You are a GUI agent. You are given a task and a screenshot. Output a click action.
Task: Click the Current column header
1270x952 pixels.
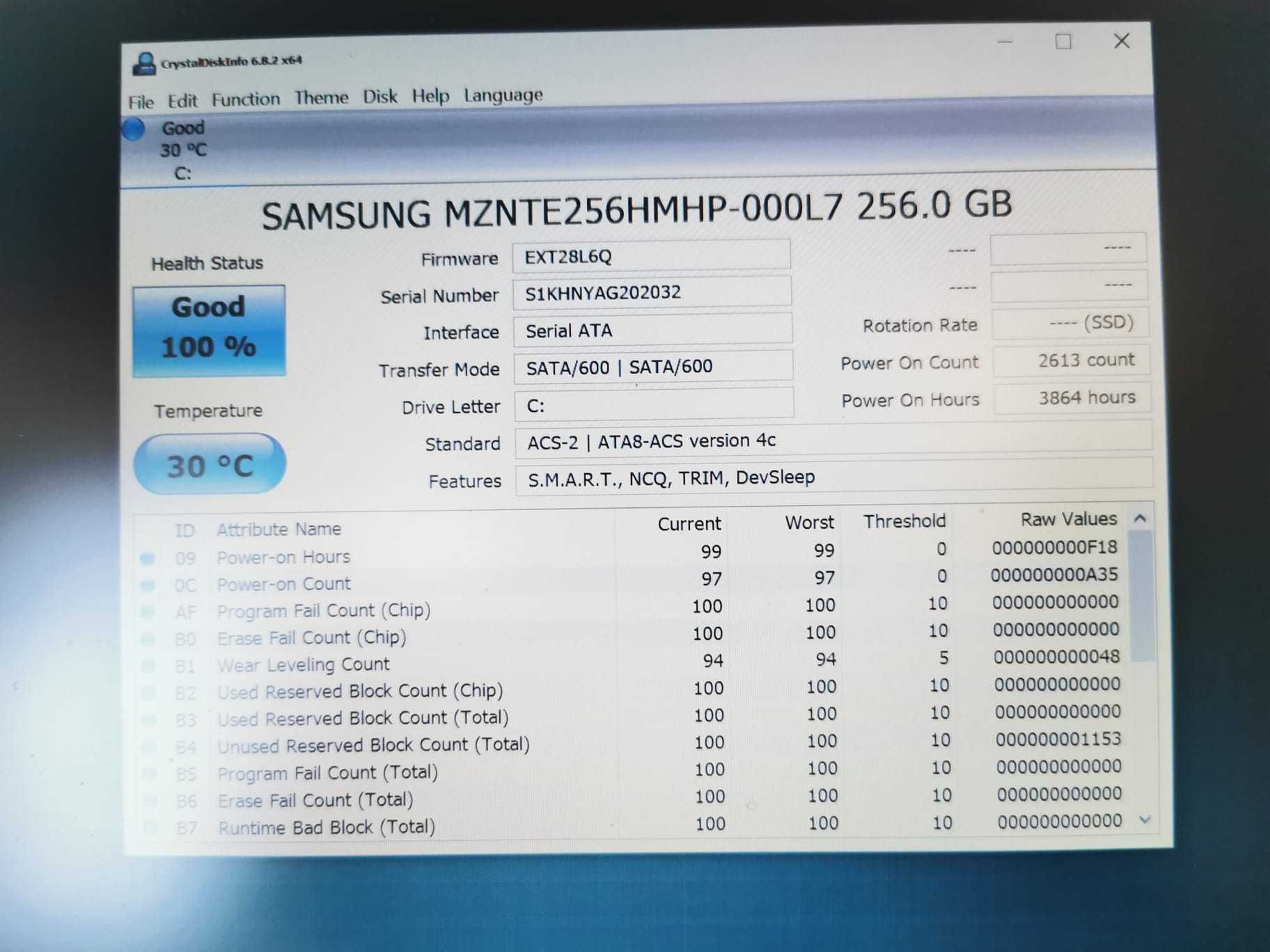tap(689, 524)
